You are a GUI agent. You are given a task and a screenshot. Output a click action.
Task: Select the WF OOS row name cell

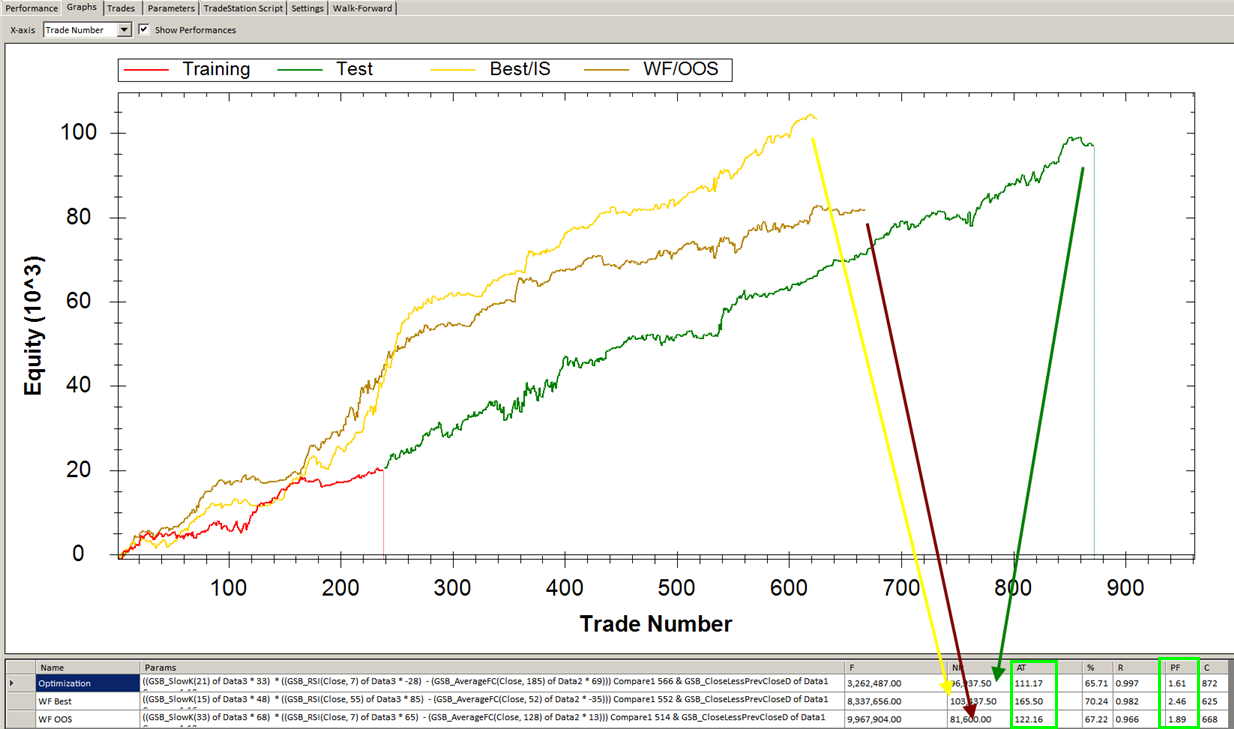click(x=88, y=717)
